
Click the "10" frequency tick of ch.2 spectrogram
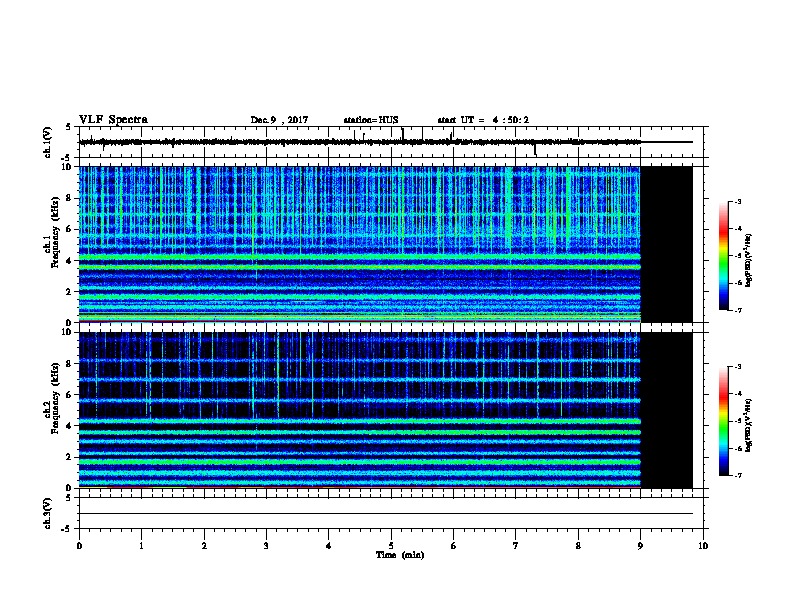tap(68, 332)
